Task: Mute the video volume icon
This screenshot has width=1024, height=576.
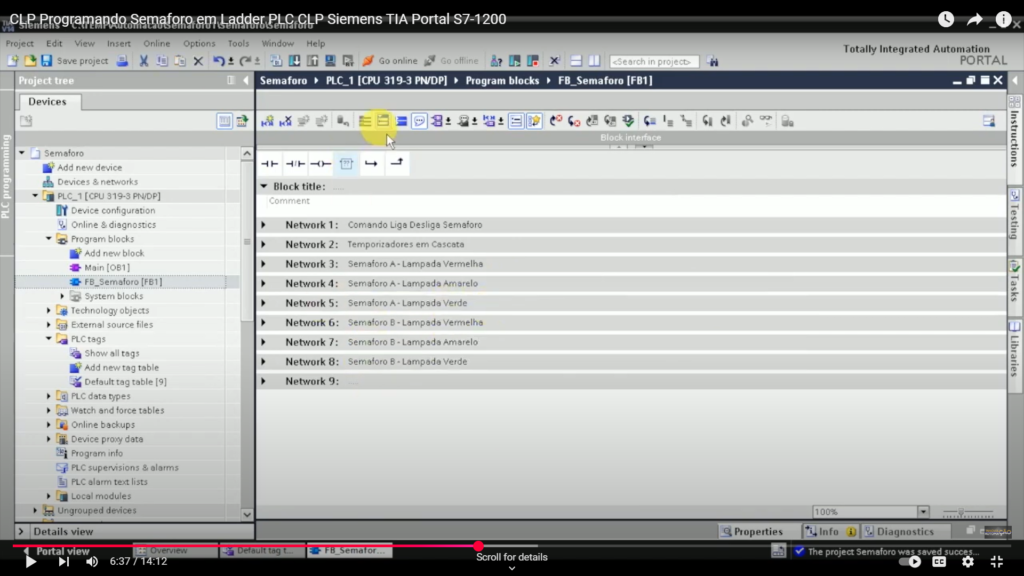Action: (x=92, y=562)
